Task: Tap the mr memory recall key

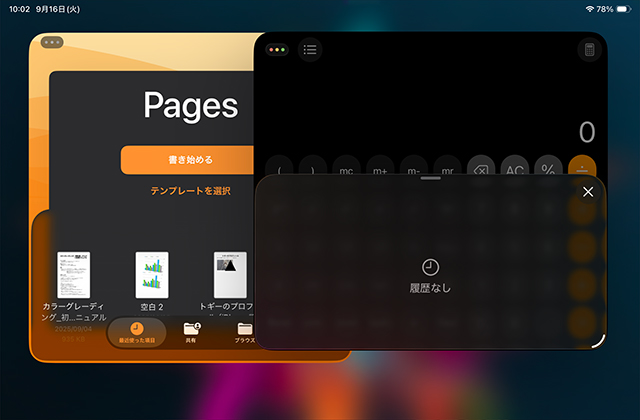Action: pyautogui.click(x=447, y=165)
